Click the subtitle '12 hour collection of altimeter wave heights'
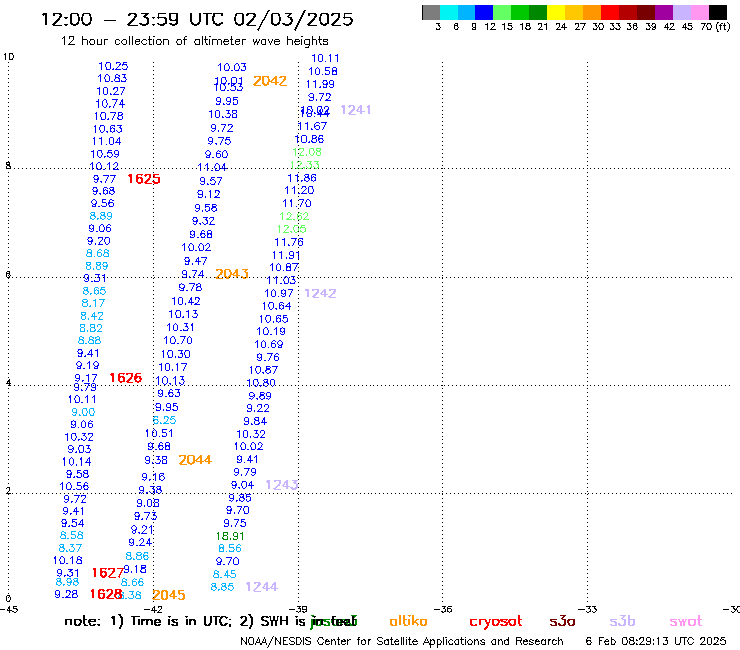740x650 pixels. [194, 41]
